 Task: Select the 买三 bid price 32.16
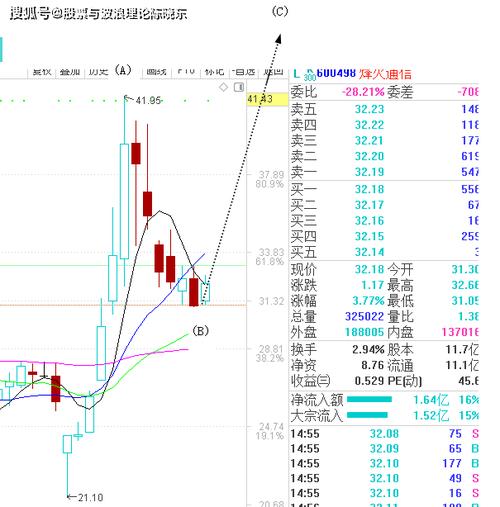369,221
